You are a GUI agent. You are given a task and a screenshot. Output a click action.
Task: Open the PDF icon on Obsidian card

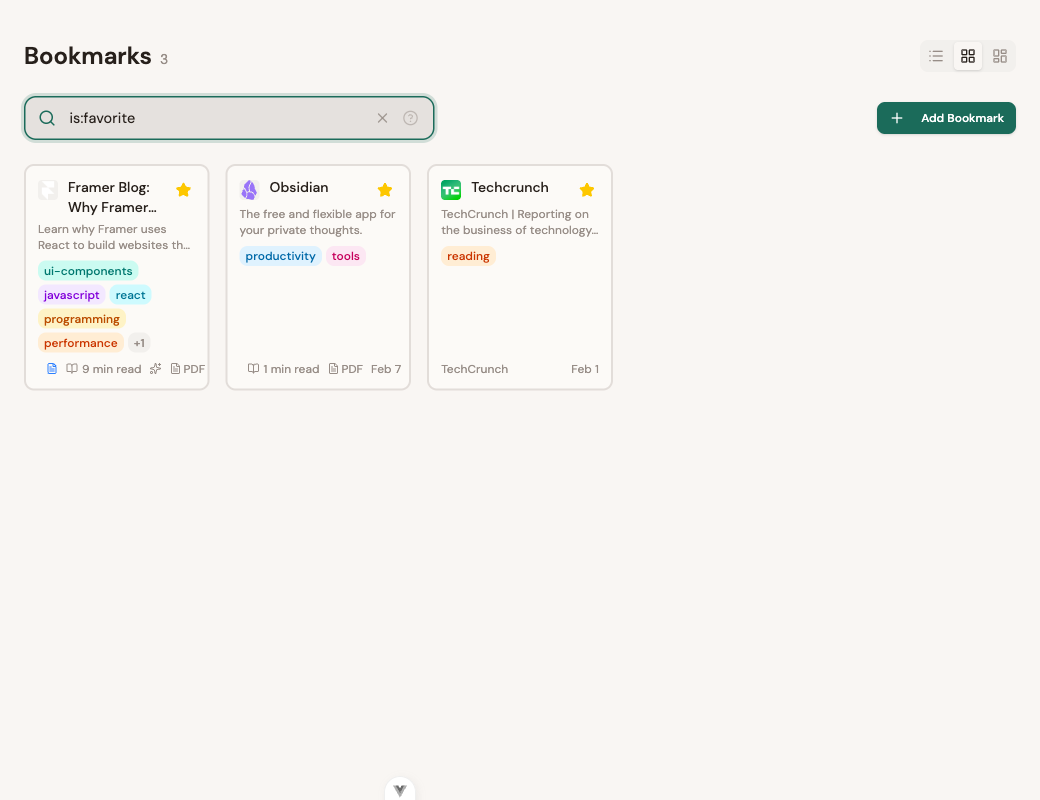(346, 369)
